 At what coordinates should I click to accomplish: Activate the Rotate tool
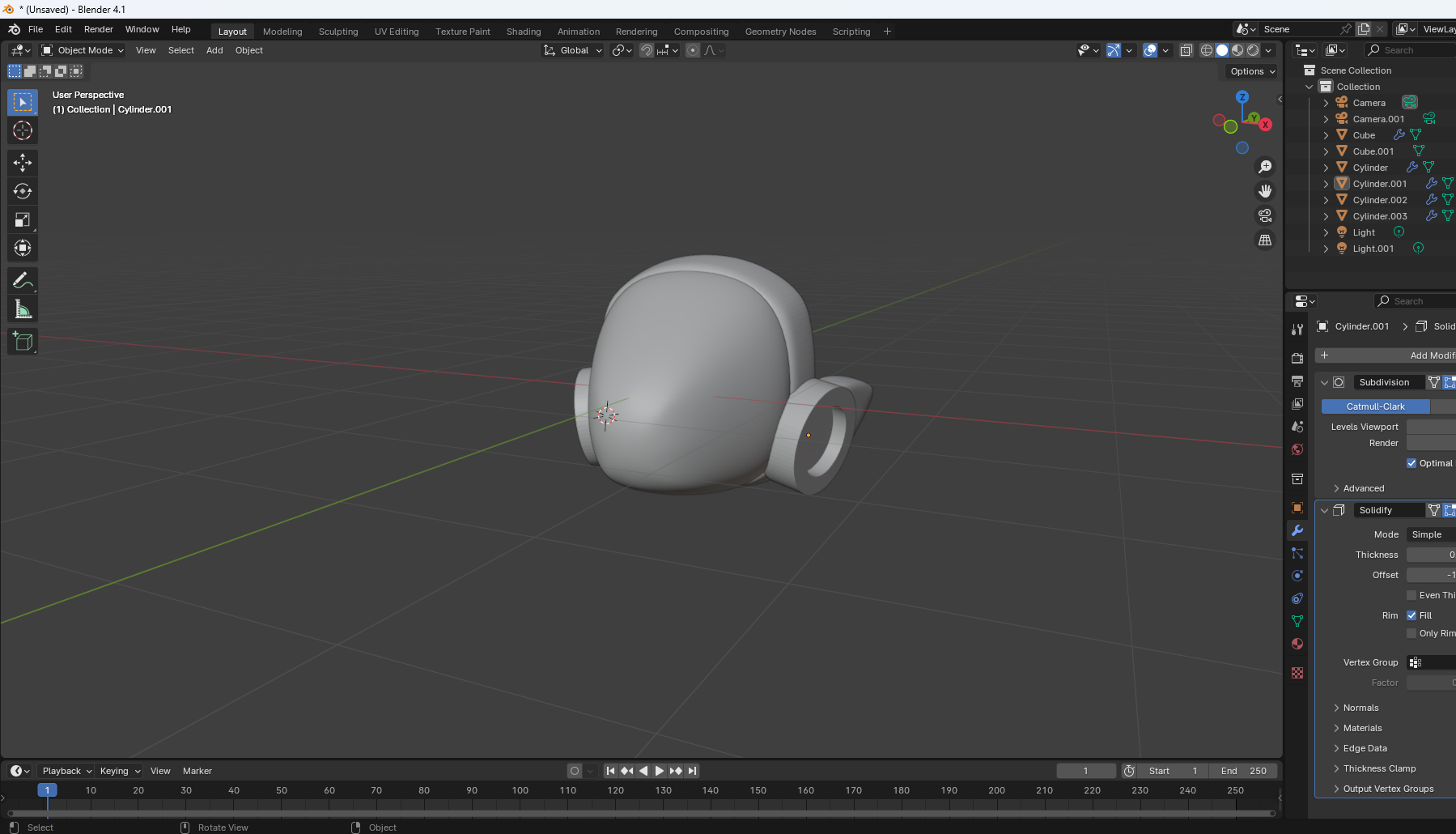point(22,191)
